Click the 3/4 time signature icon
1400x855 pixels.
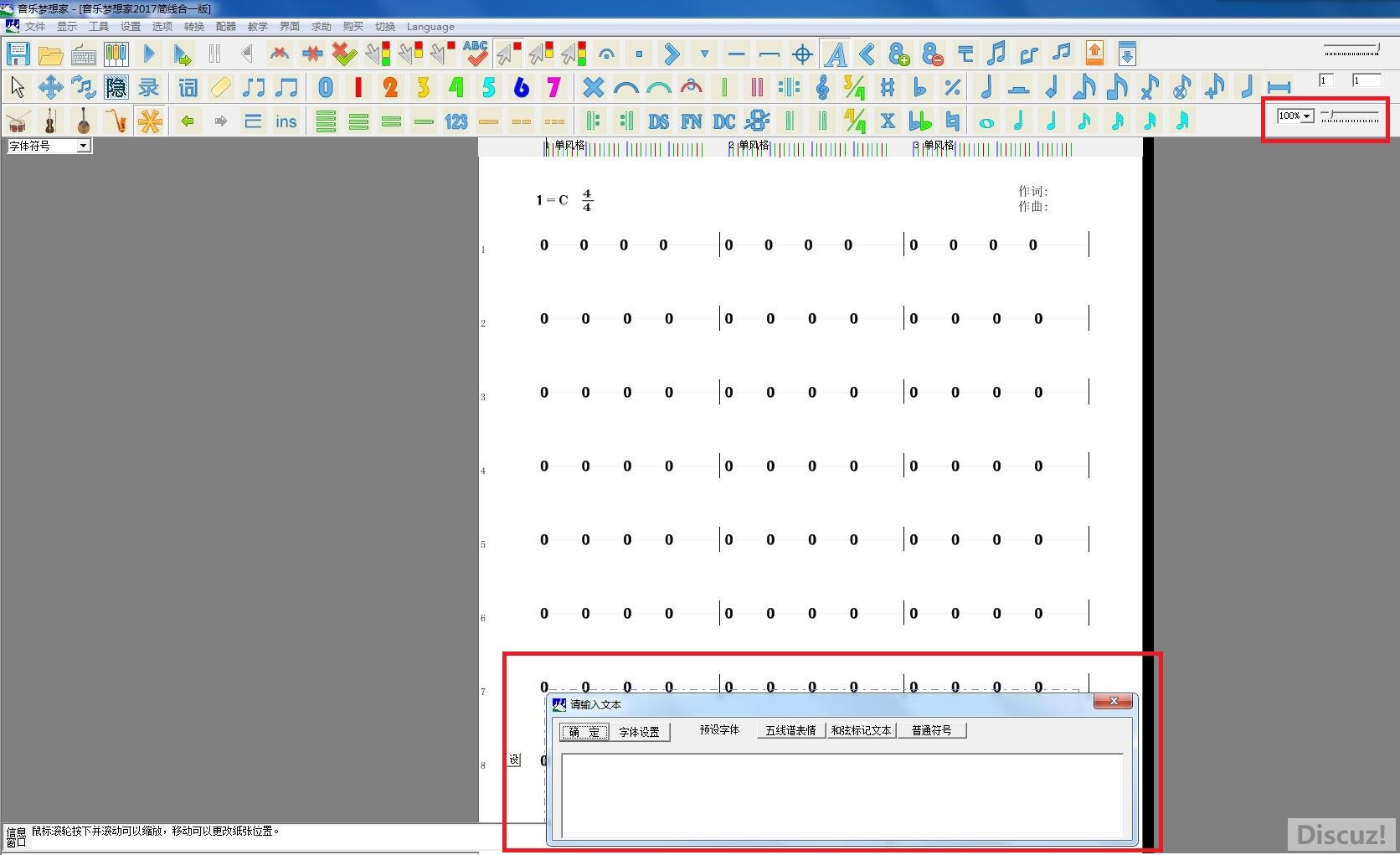click(x=855, y=87)
